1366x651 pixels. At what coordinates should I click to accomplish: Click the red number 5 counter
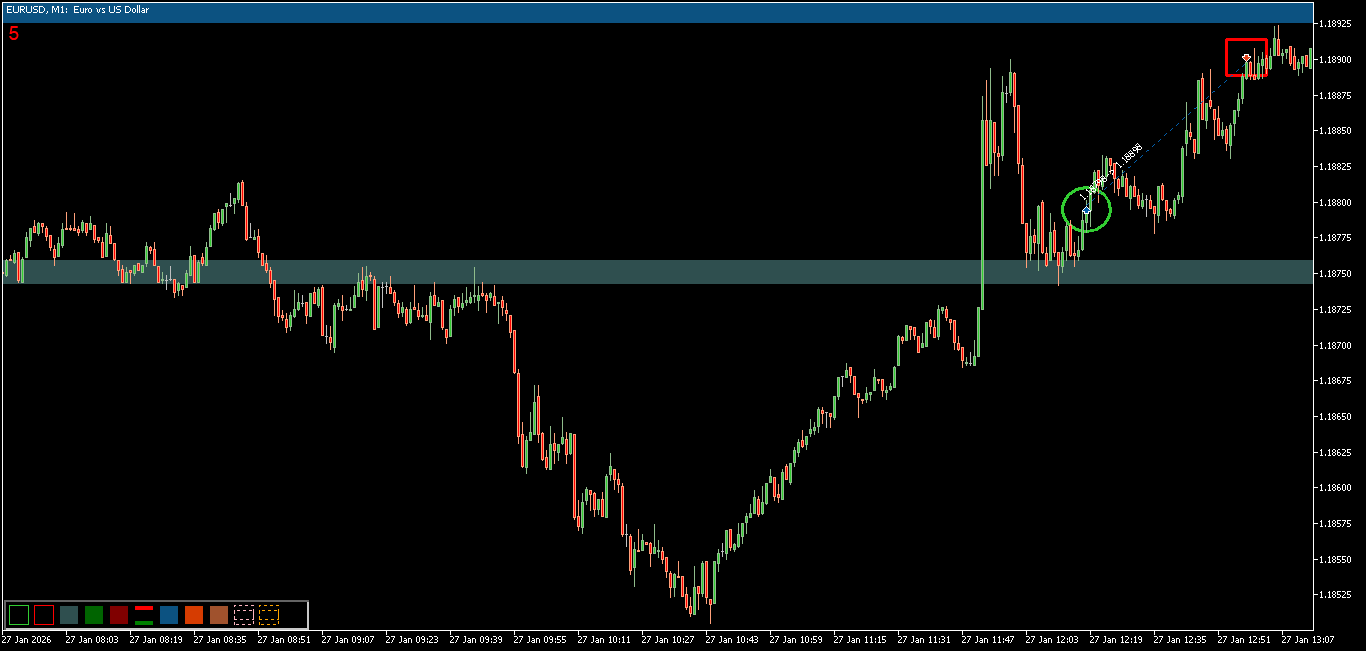pos(13,33)
